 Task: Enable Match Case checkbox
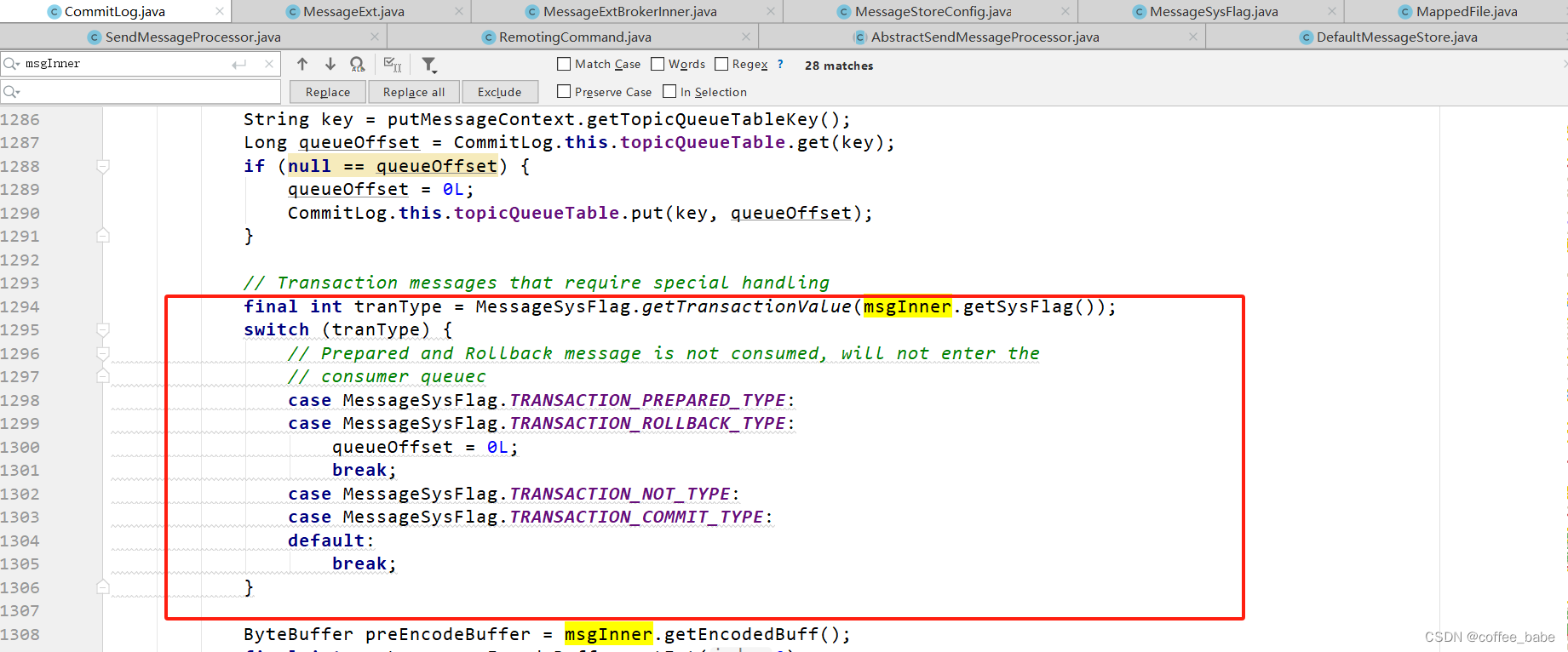pos(564,64)
